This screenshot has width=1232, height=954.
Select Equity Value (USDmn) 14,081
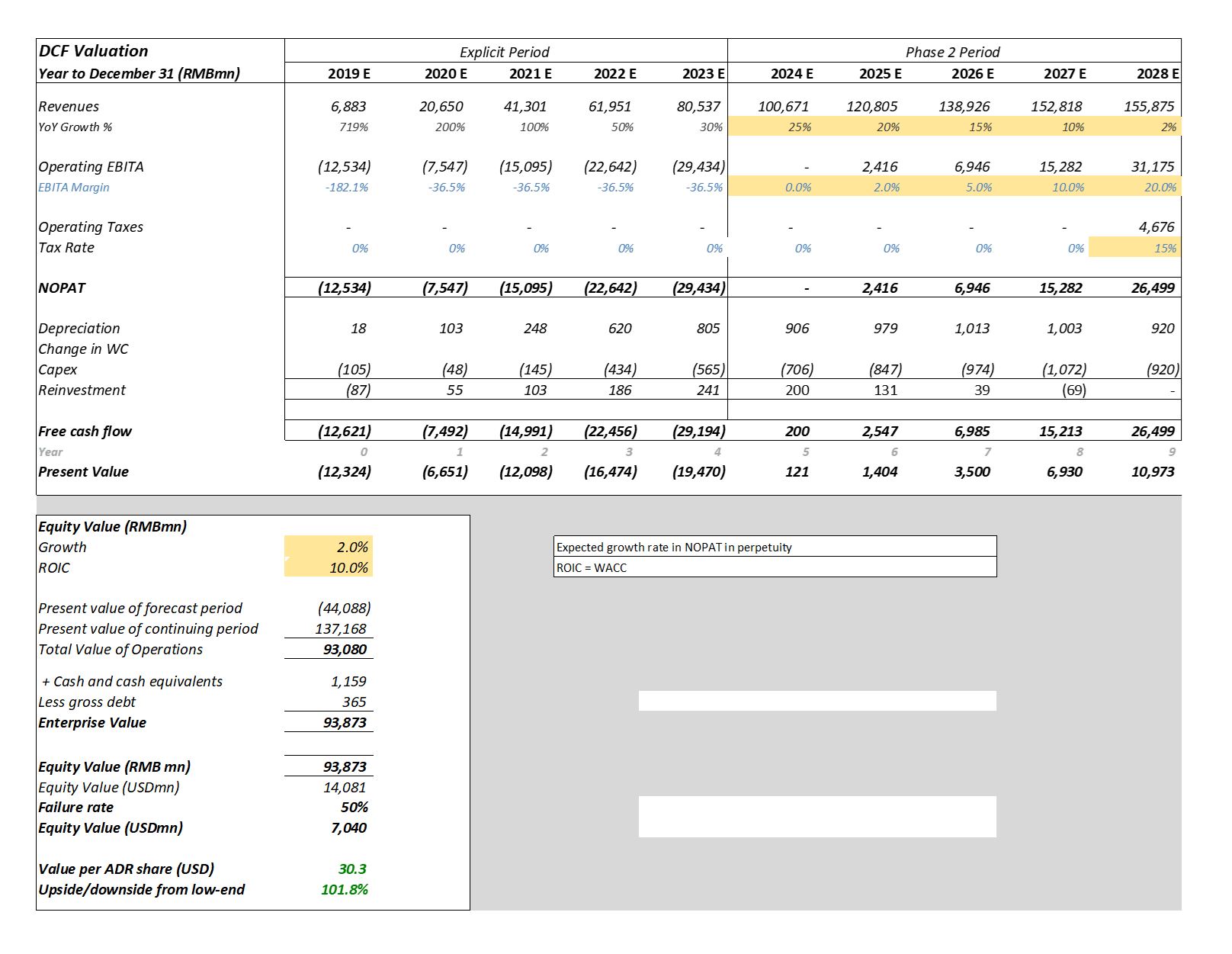(345, 787)
